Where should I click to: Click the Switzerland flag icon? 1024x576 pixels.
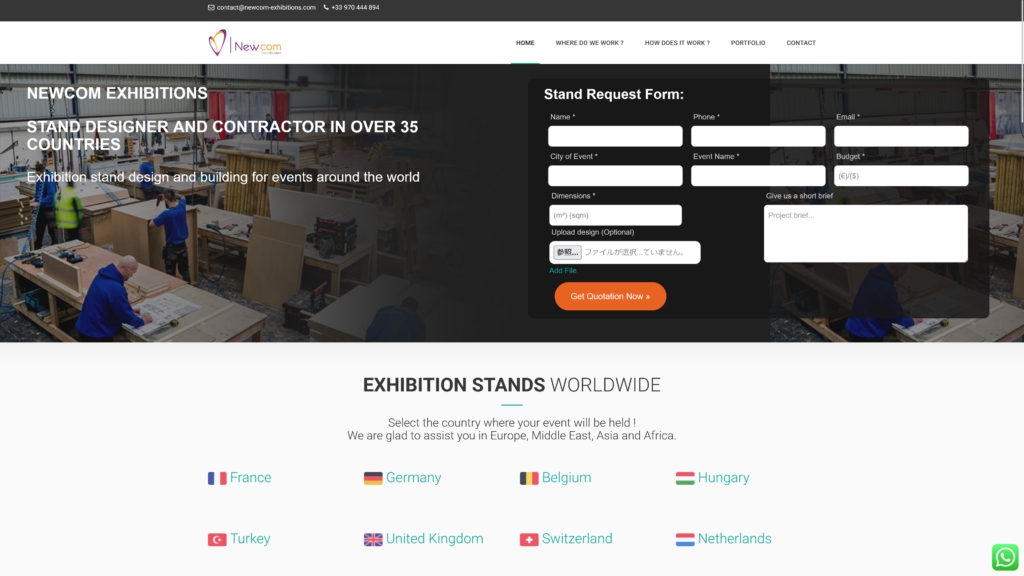(529, 539)
